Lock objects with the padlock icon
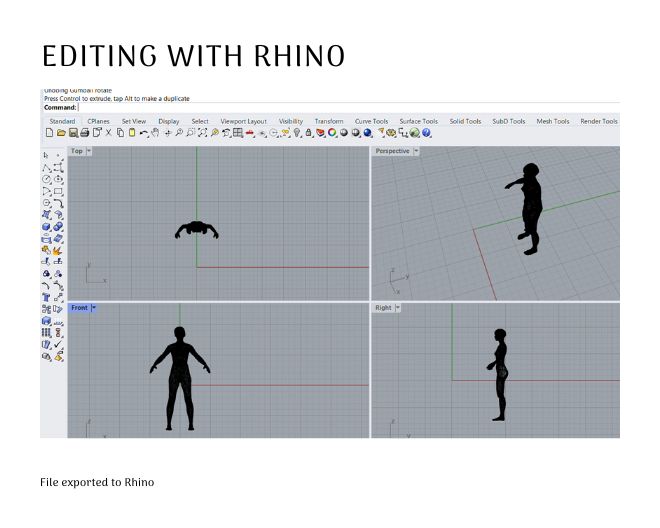Viewport: 660px width, 528px height. pyautogui.click(x=309, y=133)
